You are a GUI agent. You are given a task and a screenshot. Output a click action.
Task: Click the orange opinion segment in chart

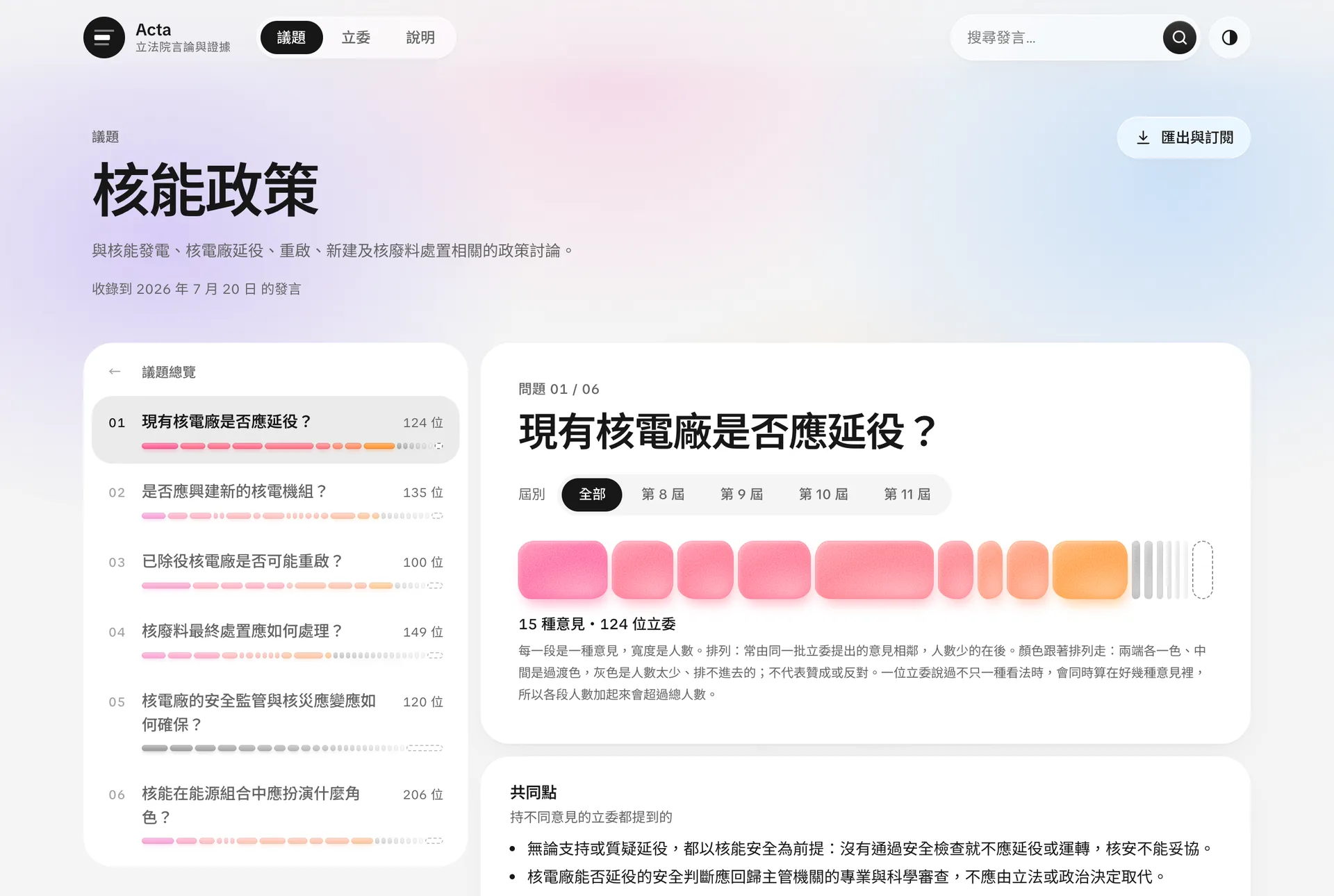(x=1089, y=570)
